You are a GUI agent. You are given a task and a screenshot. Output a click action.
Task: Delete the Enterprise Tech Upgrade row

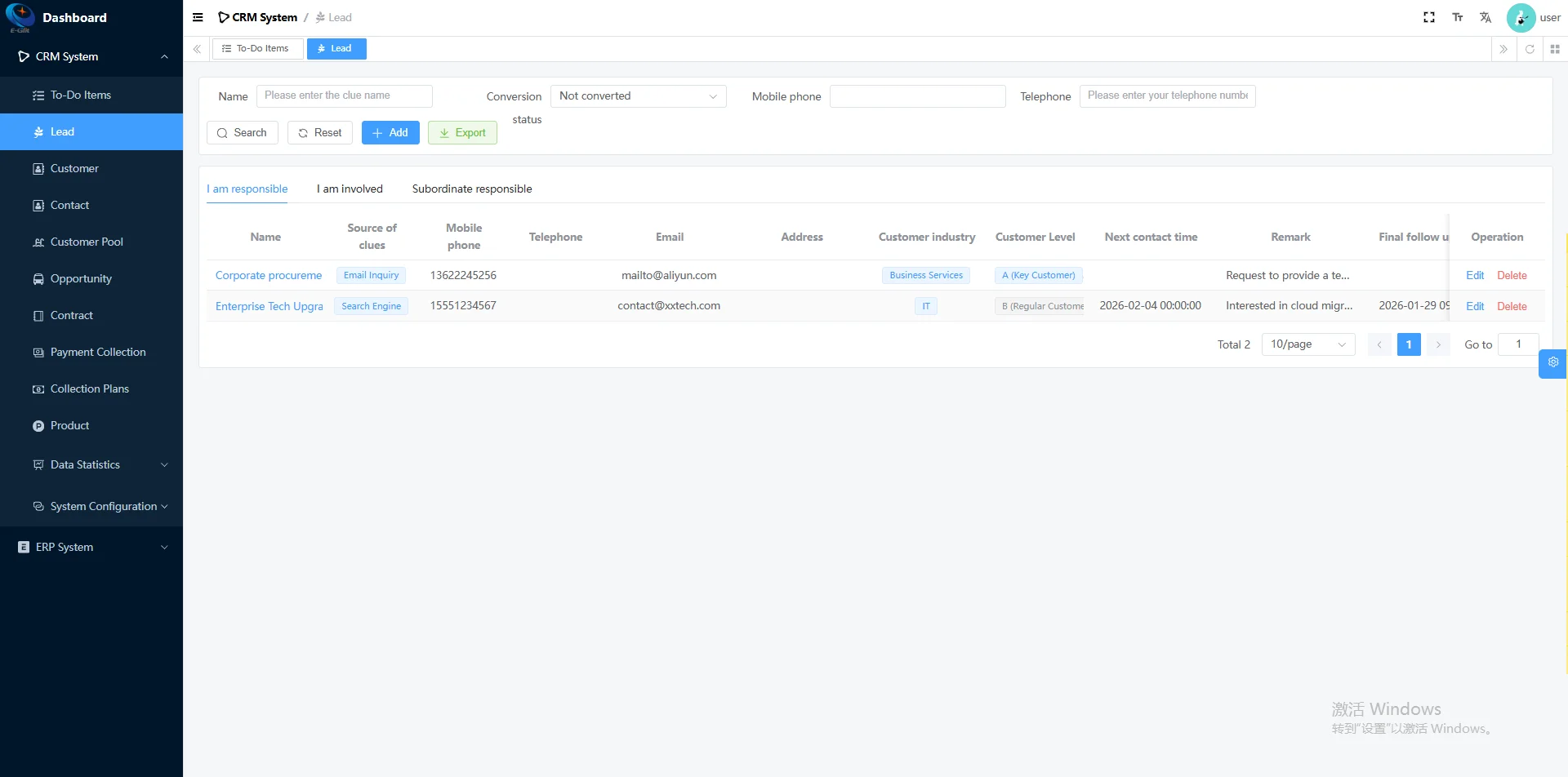tap(1512, 306)
